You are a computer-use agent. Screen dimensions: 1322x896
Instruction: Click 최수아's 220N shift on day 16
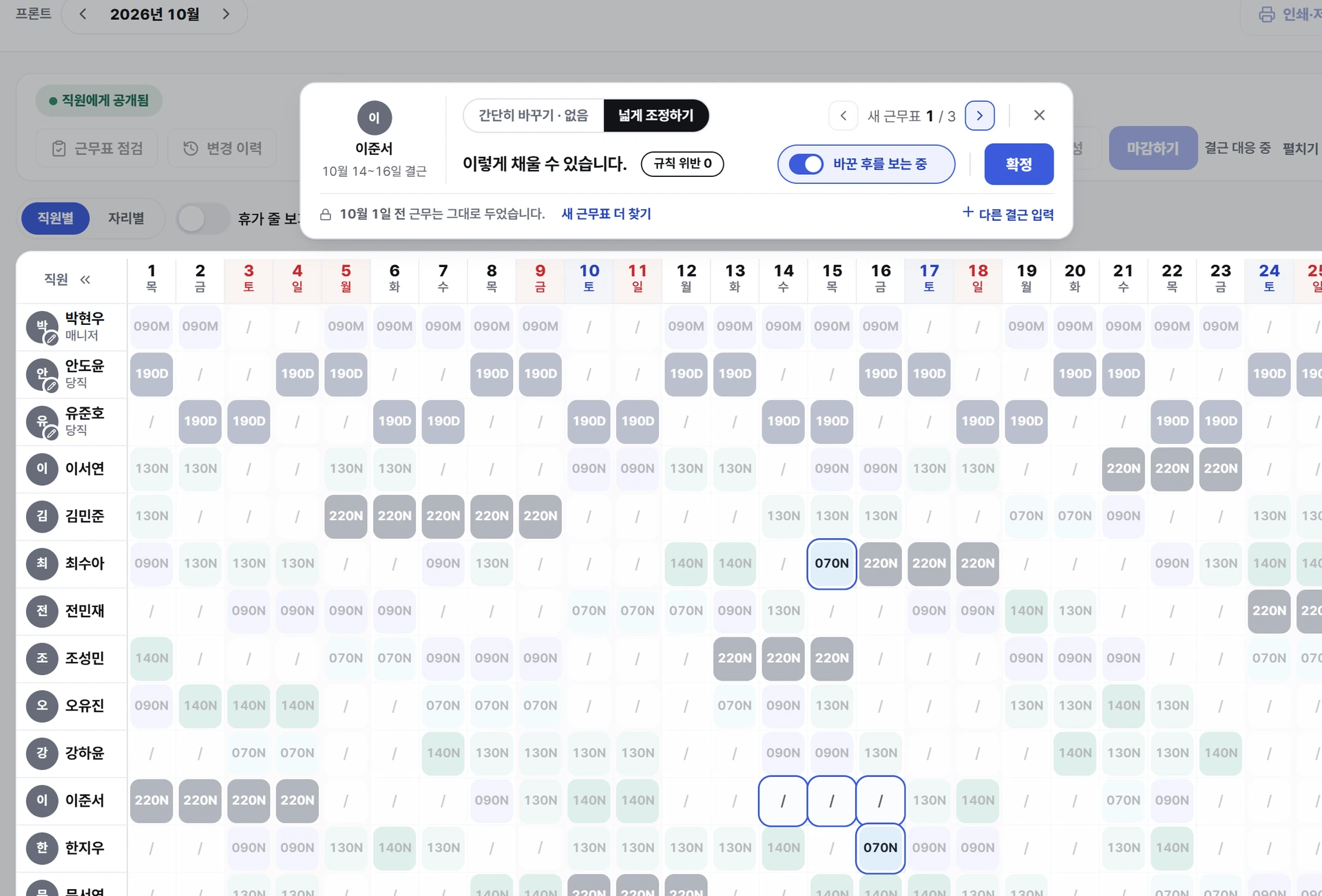point(880,564)
